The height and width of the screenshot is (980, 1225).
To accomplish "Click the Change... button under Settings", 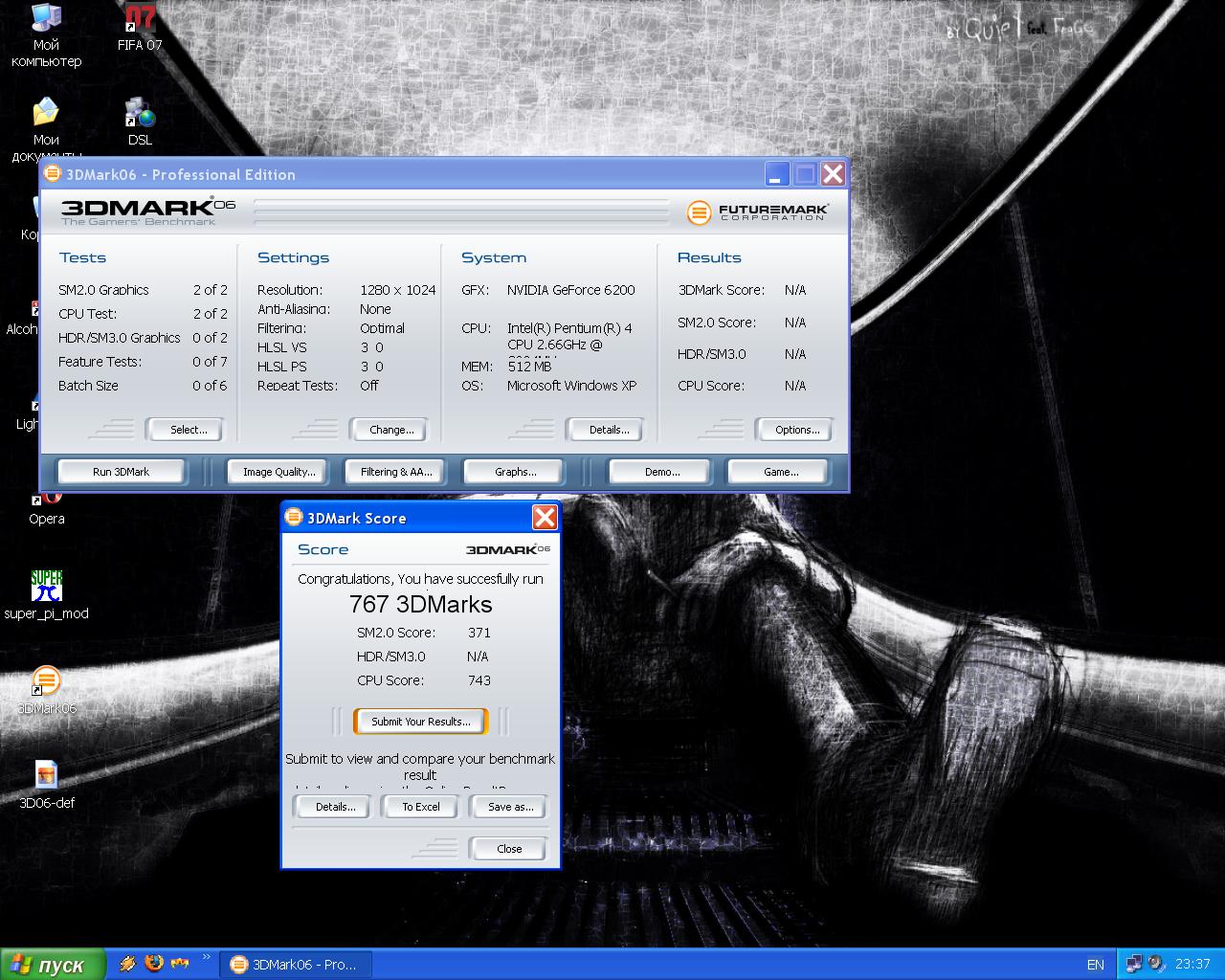I will (x=391, y=430).
